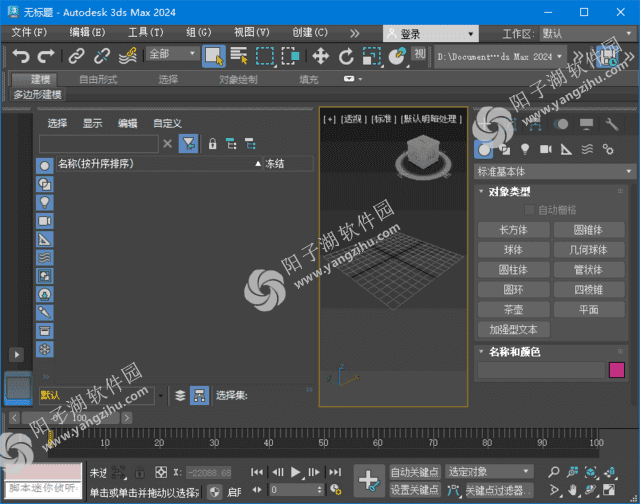This screenshot has width=640, height=504.
Task: Toggle geometry display in Scene Explorer sidebar
Action: tap(44, 166)
